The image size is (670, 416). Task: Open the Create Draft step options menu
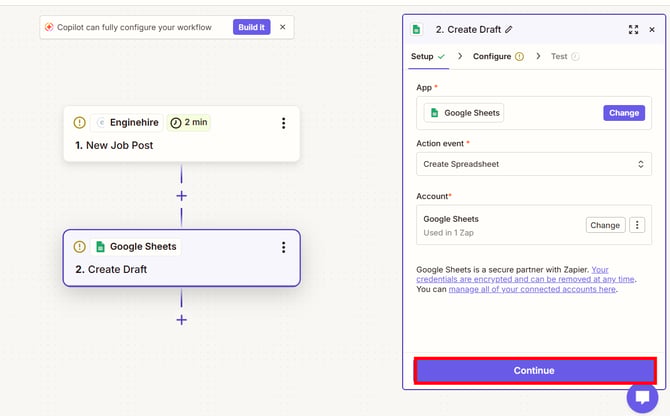[283, 247]
